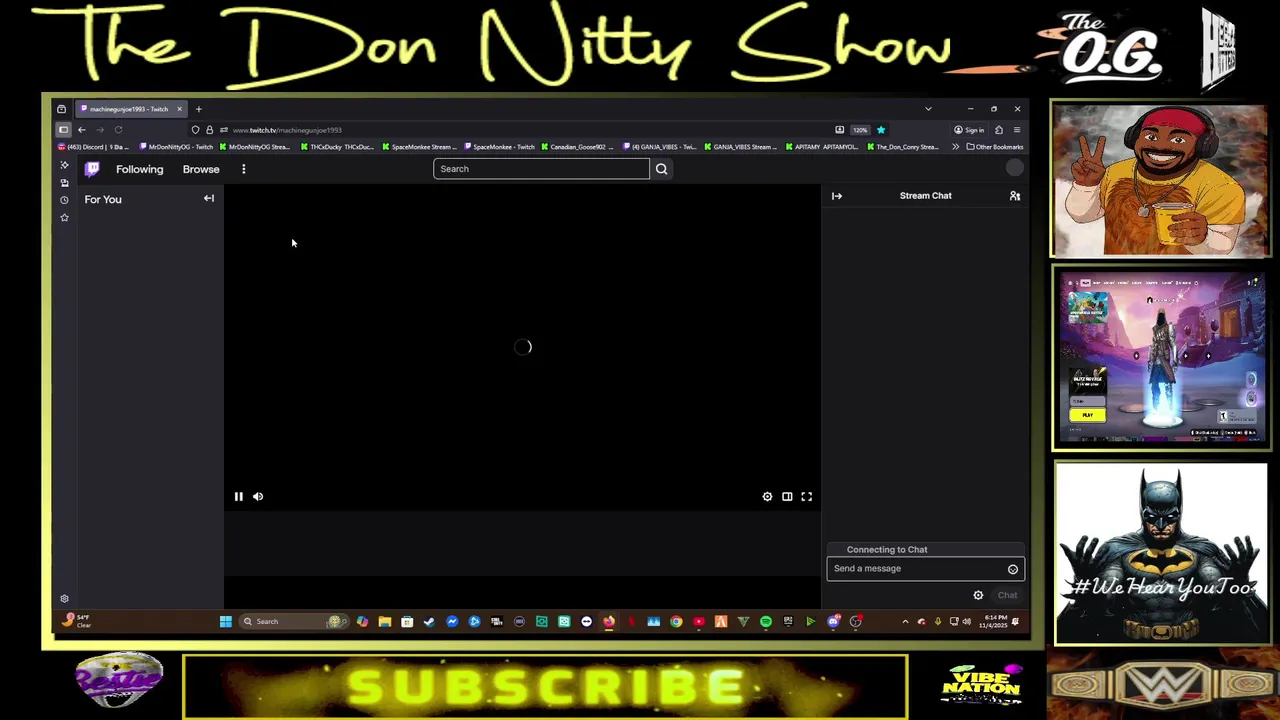Click the magnifier search button on Twitch
The width and height of the screenshot is (1280, 720).
pos(661,169)
